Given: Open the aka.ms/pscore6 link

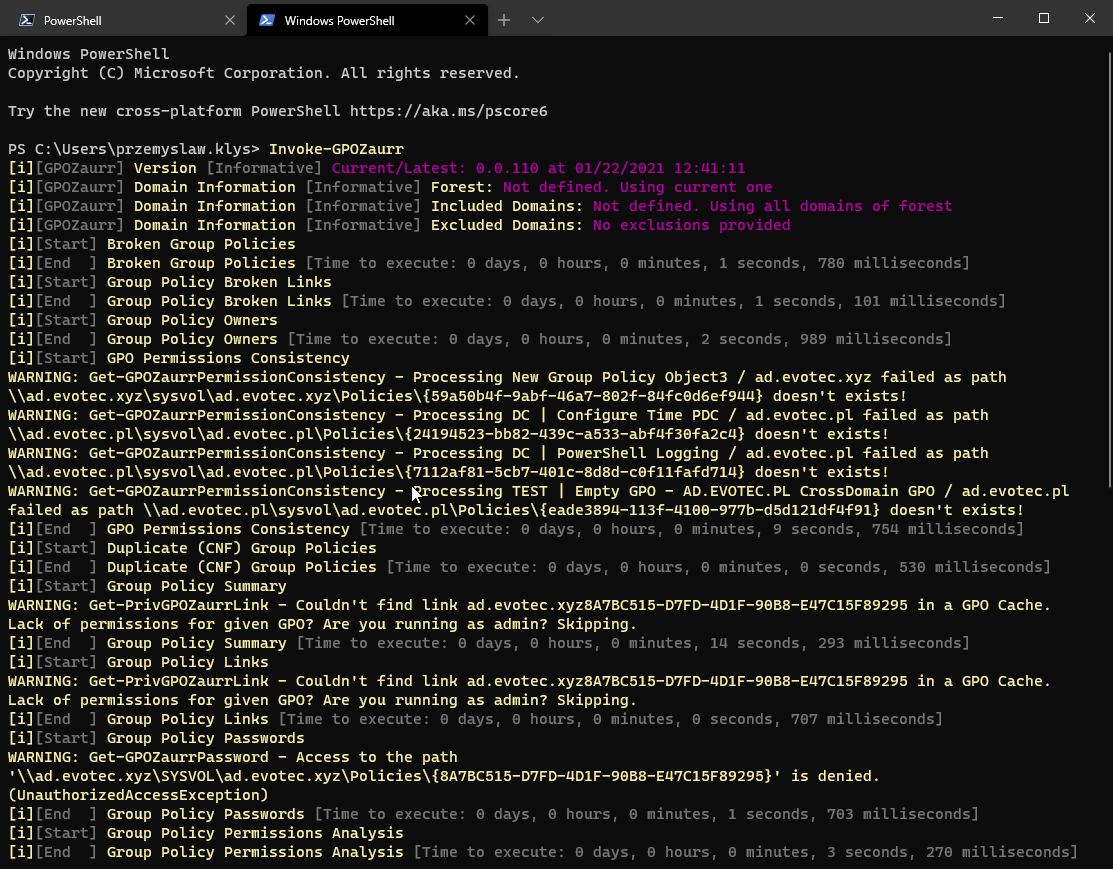Looking at the screenshot, I should click(x=448, y=111).
